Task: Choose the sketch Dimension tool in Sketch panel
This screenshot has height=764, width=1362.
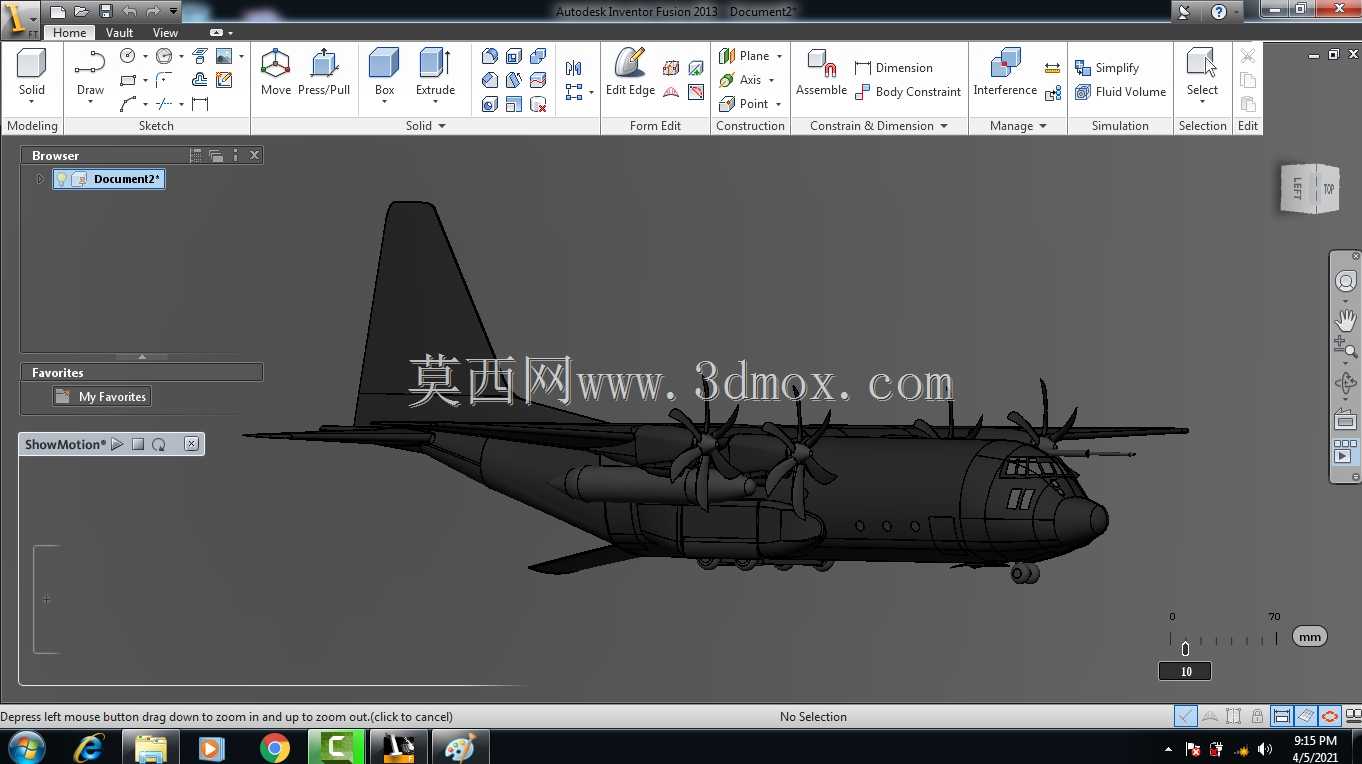Action: pyautogui.click(x=200, y=104)
